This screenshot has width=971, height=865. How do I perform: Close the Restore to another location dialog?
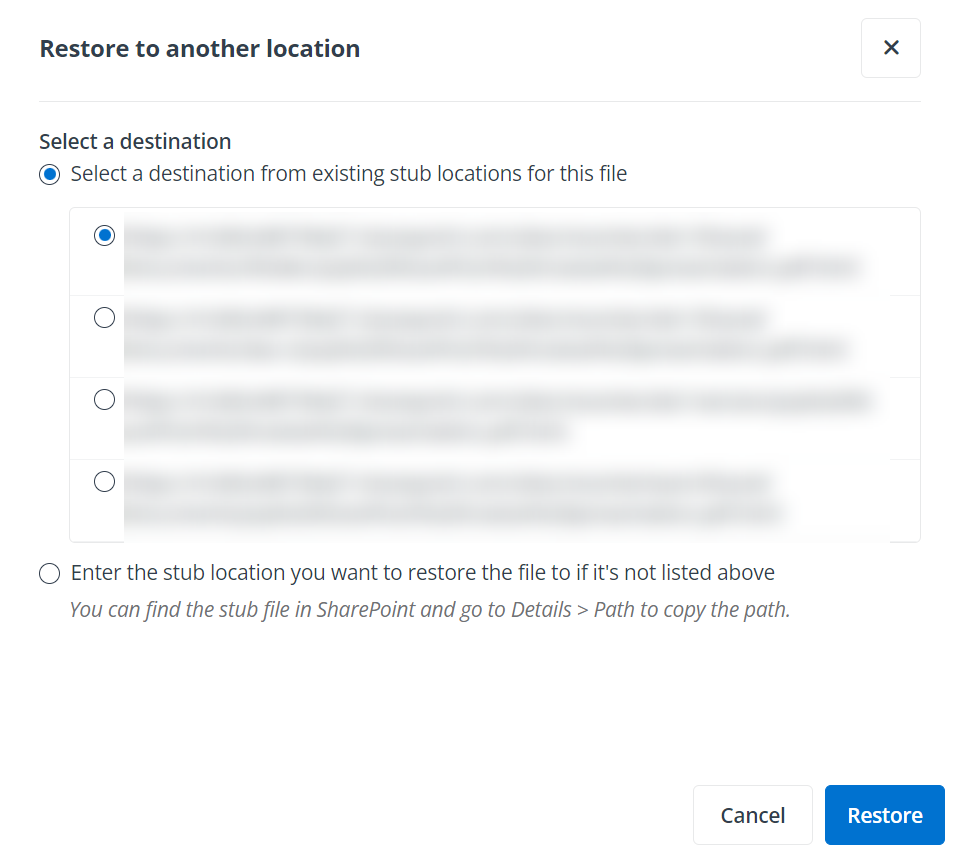click(x=890, y=47)
